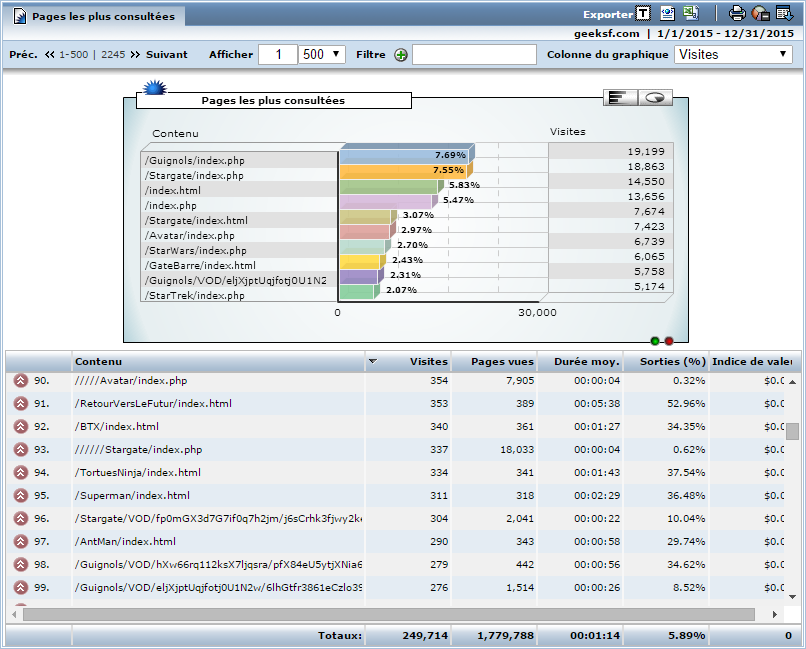
Task: Click /BTX/index.html table entry
Action: pos(117,427)
